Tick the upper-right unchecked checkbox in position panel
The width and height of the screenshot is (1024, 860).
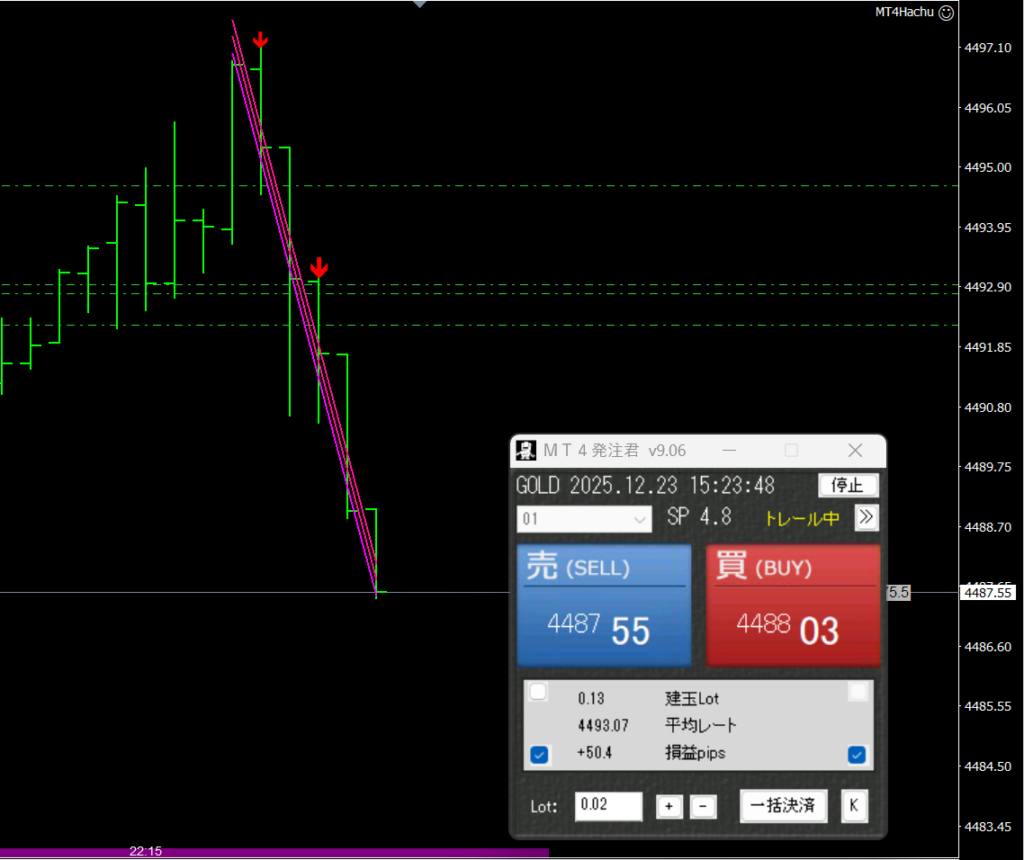click(857, 692)
